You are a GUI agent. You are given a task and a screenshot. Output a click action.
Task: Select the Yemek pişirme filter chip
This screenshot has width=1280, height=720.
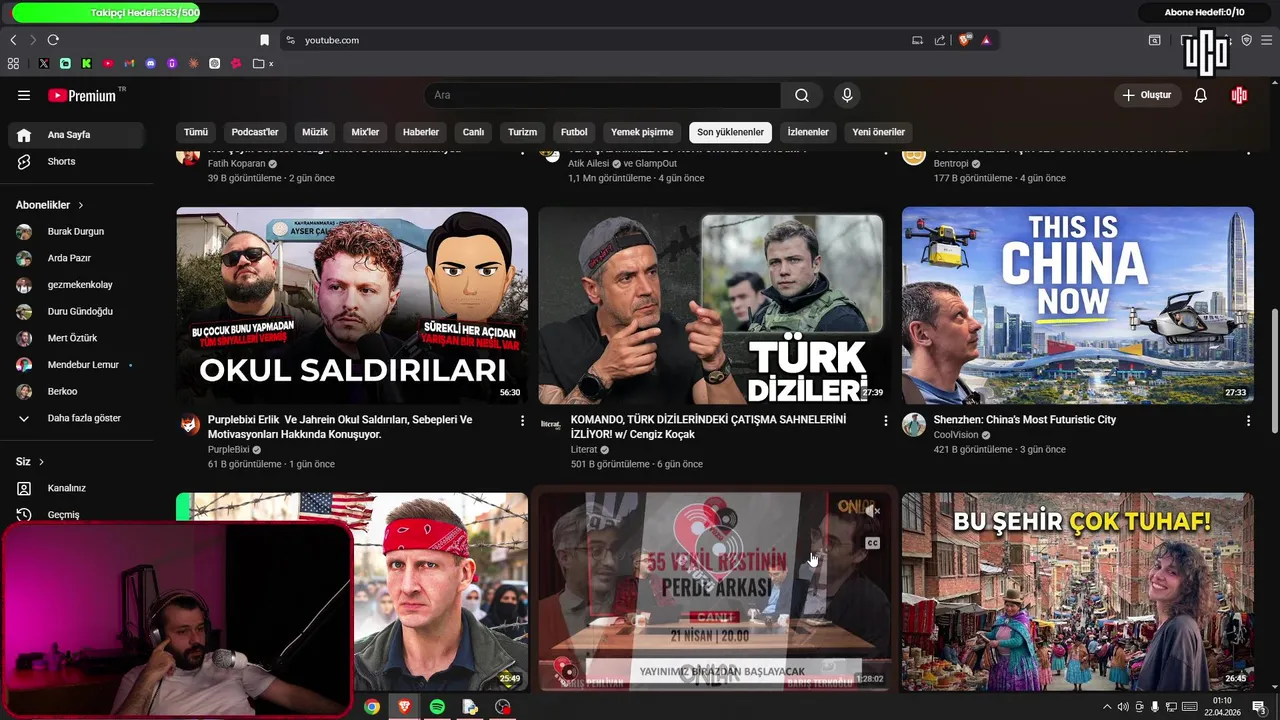(x=642, y=132)
